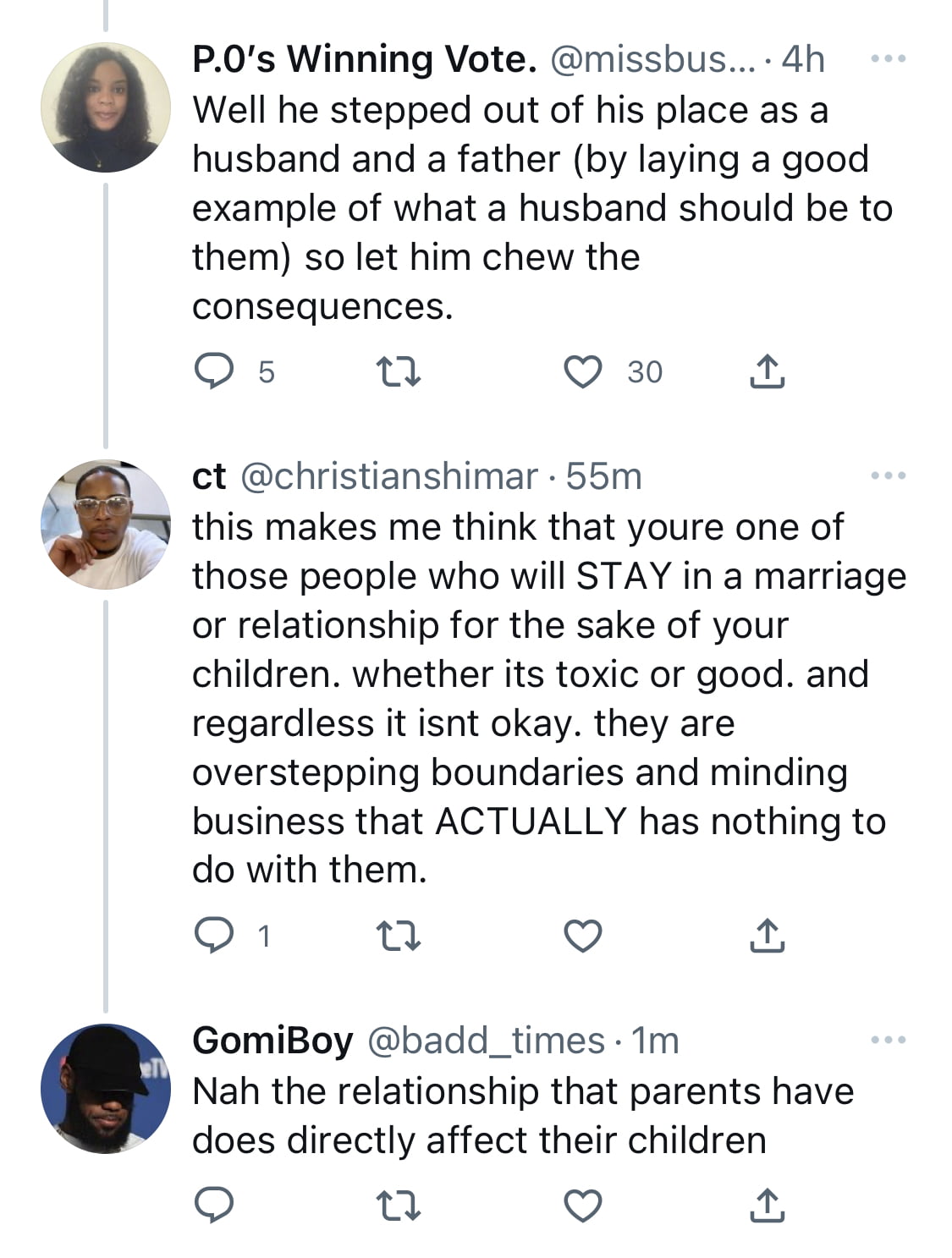952x1258 pixels.
Task: View P.O's Winning Vote profile picture
Action: pos(106,107)
